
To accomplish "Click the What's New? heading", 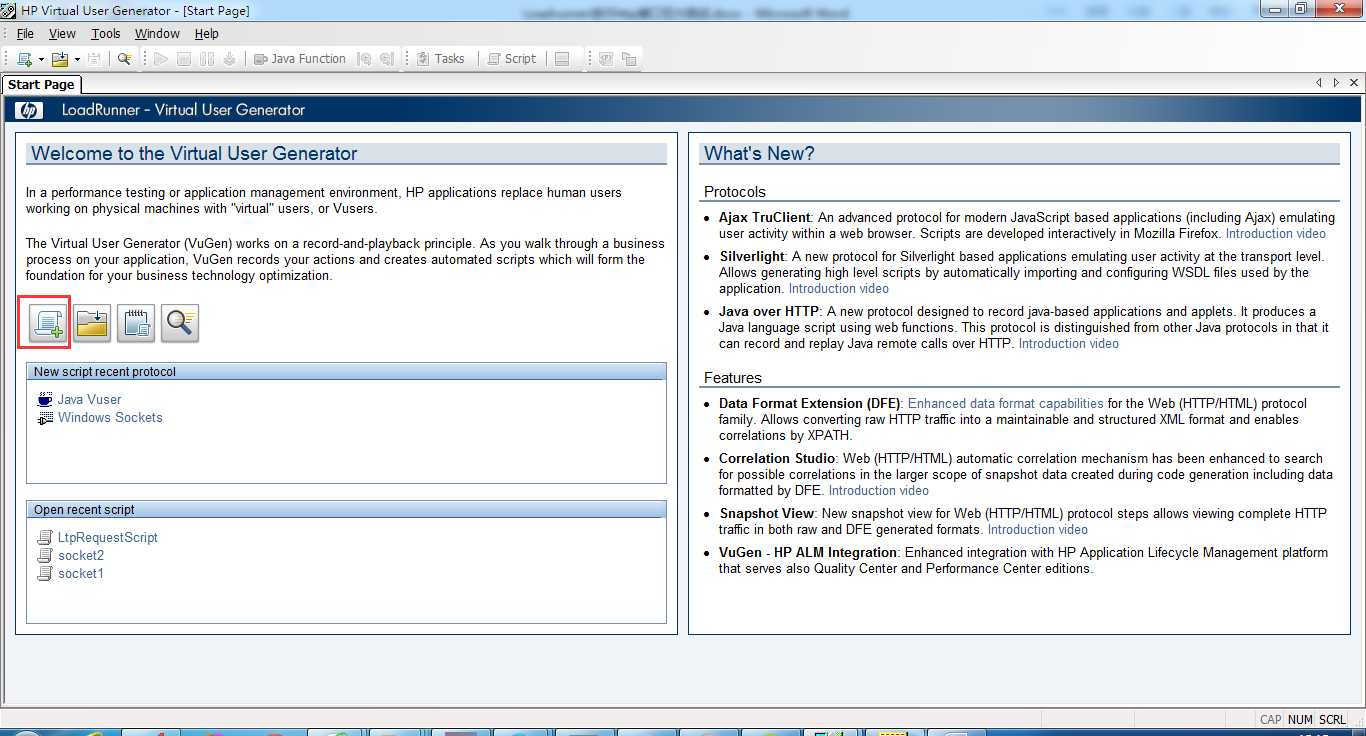I will (x=759, y=153).
